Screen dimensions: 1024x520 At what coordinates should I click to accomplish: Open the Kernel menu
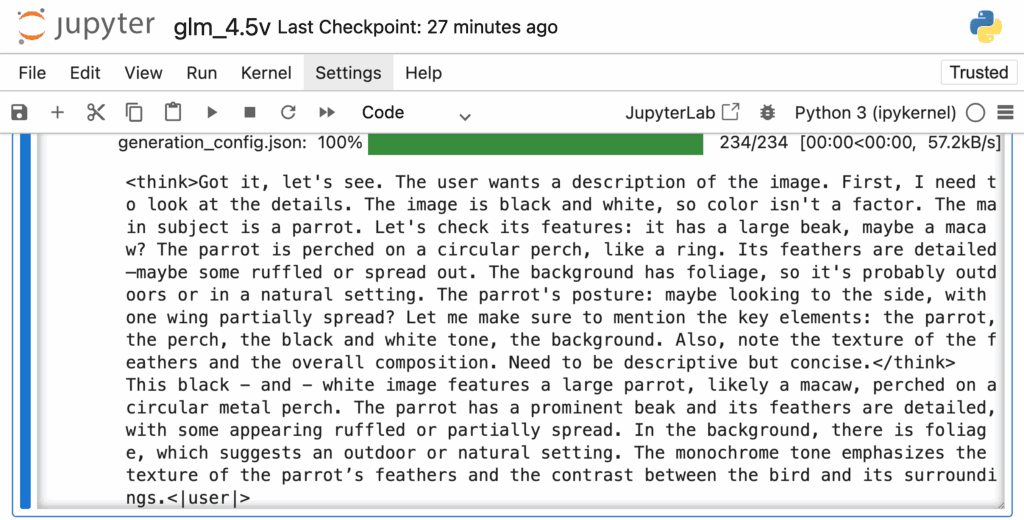266,73
